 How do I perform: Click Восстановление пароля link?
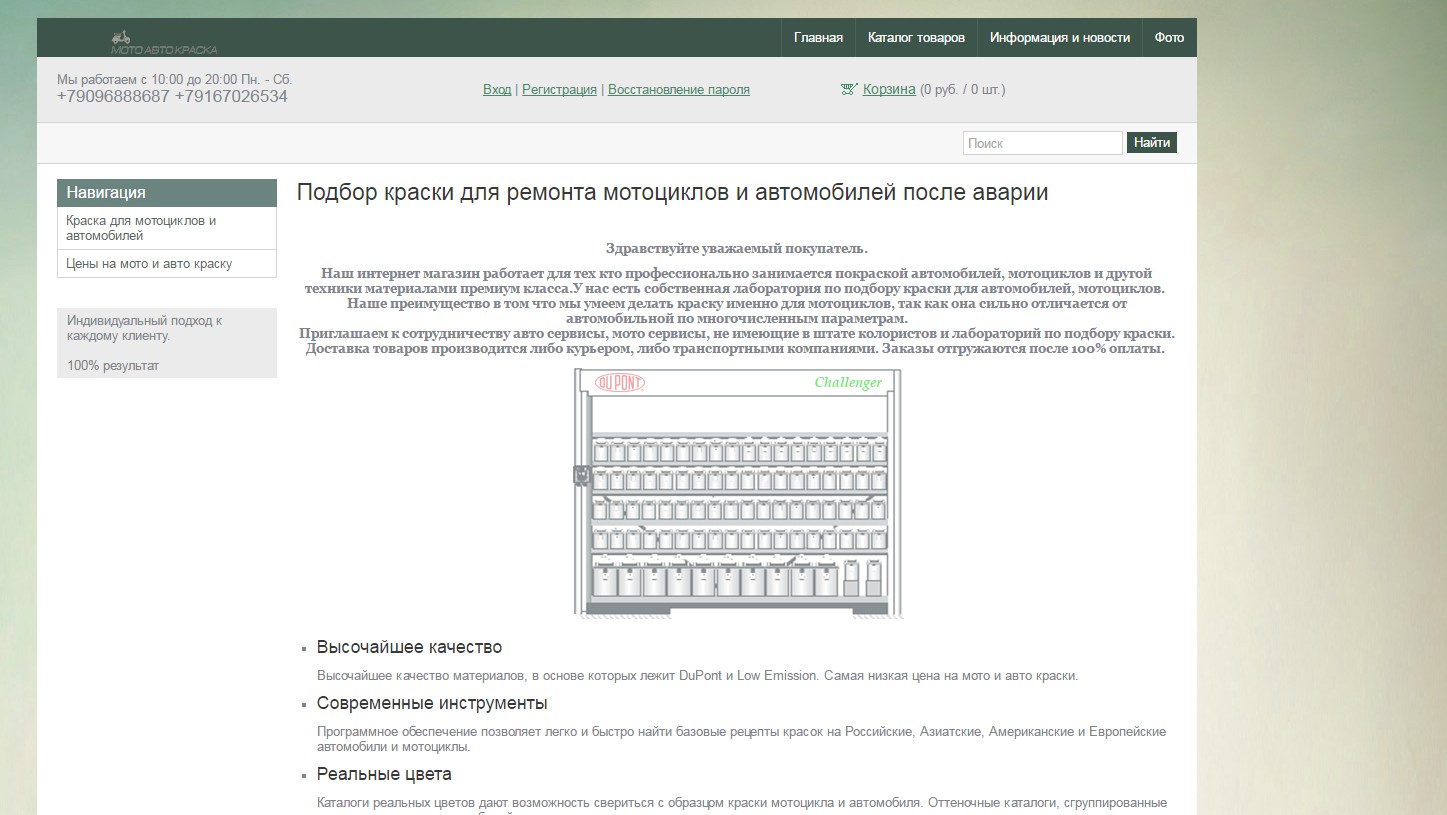point(679,90)
